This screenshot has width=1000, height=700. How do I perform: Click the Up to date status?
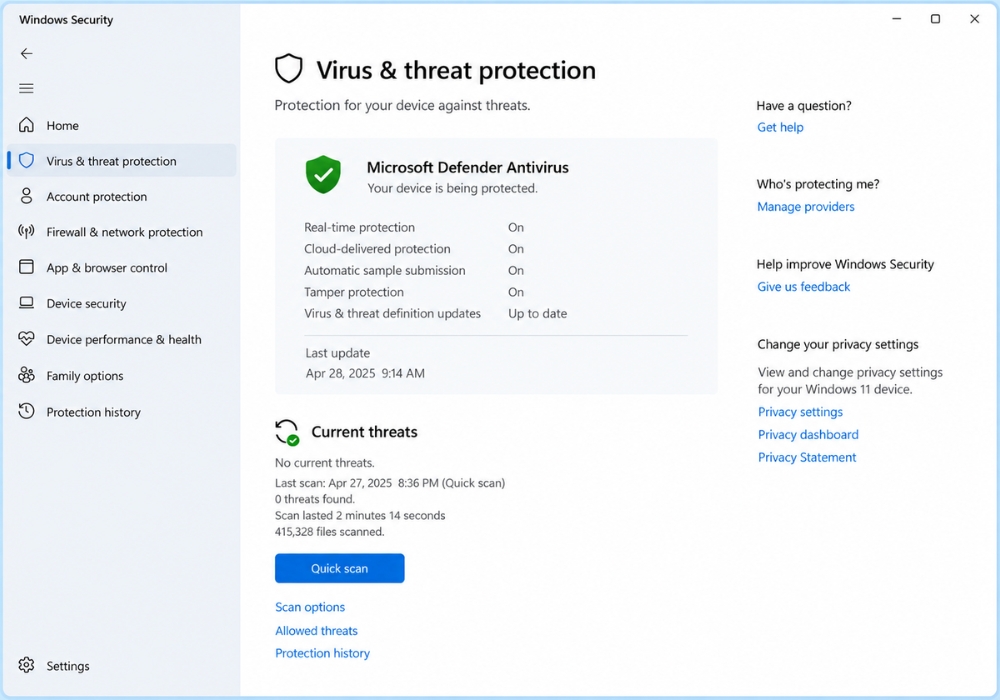(x=538, y=314)
